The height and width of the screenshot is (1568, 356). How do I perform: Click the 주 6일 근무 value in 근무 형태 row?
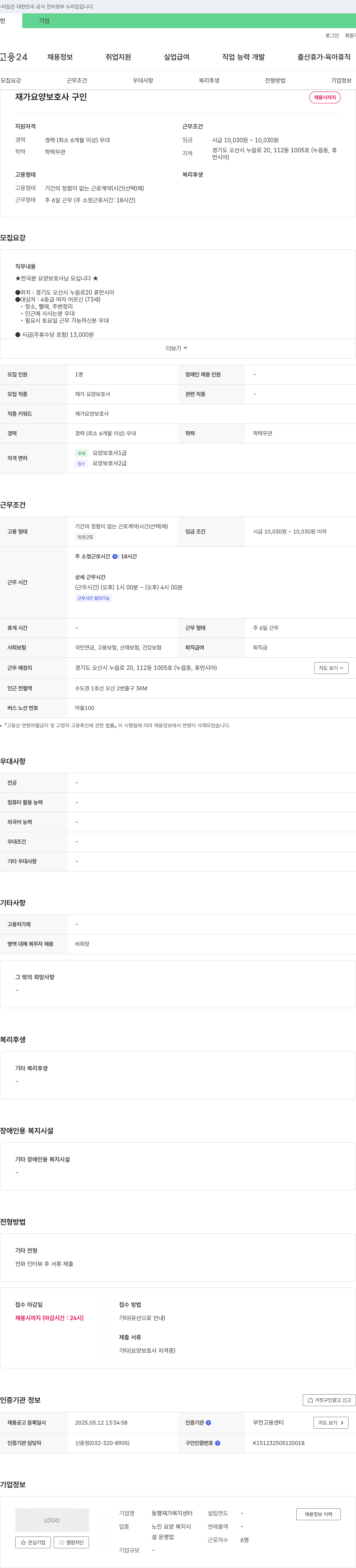[266, 628]
